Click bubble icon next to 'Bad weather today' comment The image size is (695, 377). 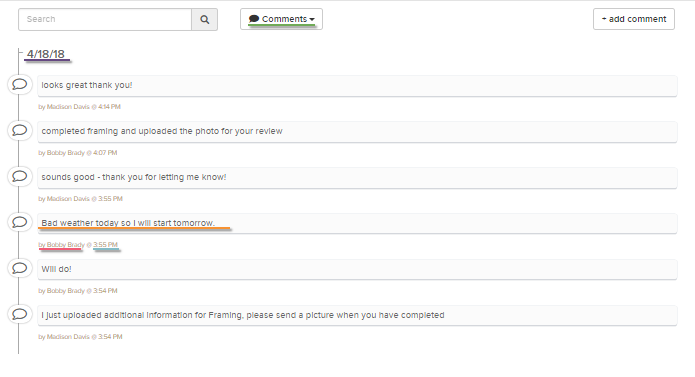20,222
